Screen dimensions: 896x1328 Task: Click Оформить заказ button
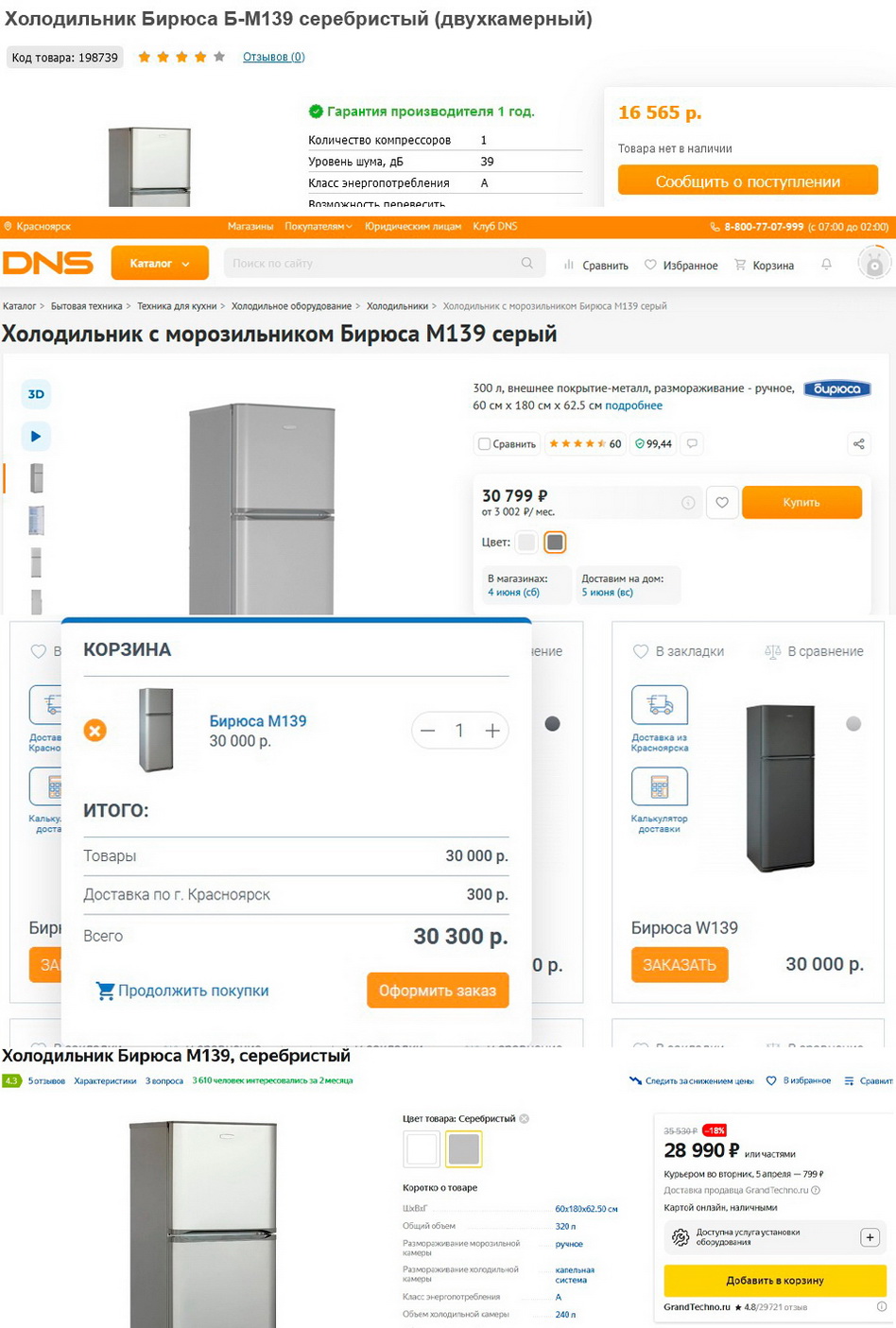point(438,991)
